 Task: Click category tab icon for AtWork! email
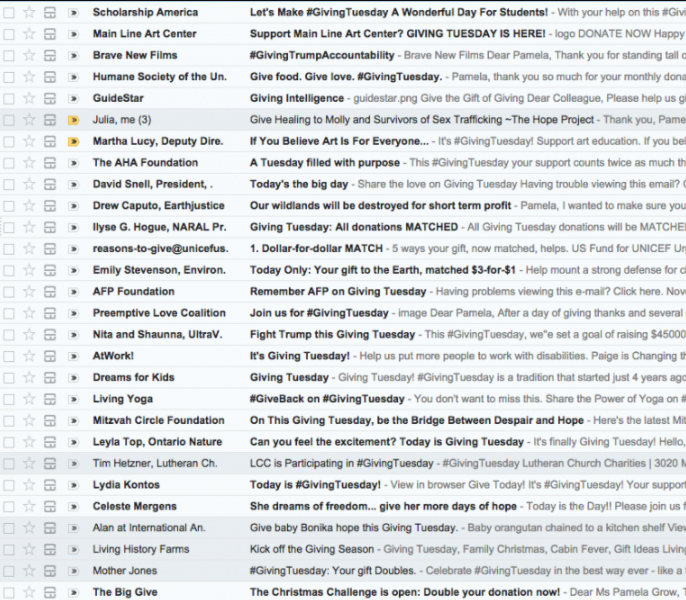[50, 356]
